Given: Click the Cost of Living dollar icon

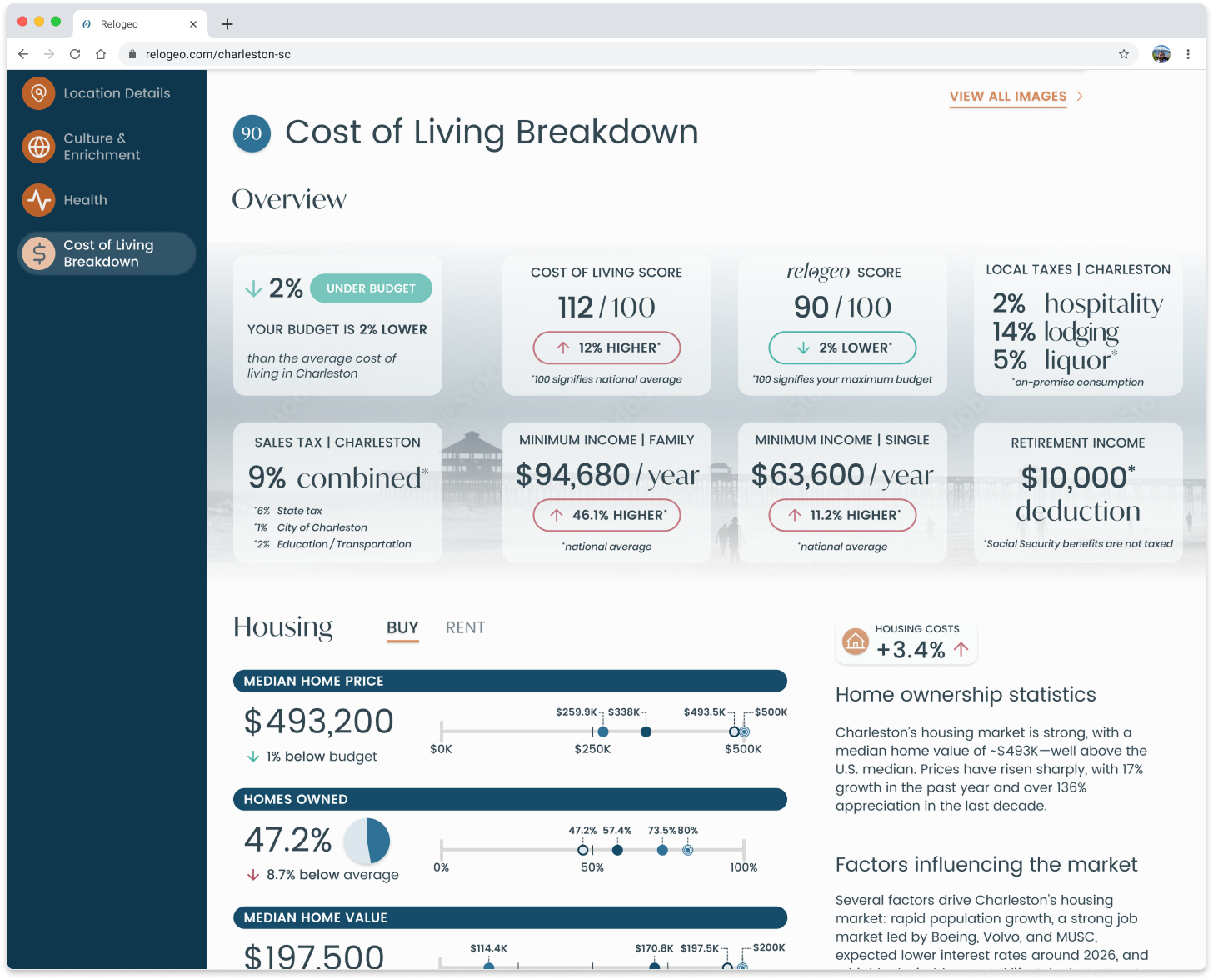Looking at the screenshot, I should click(x=38, y=253).
